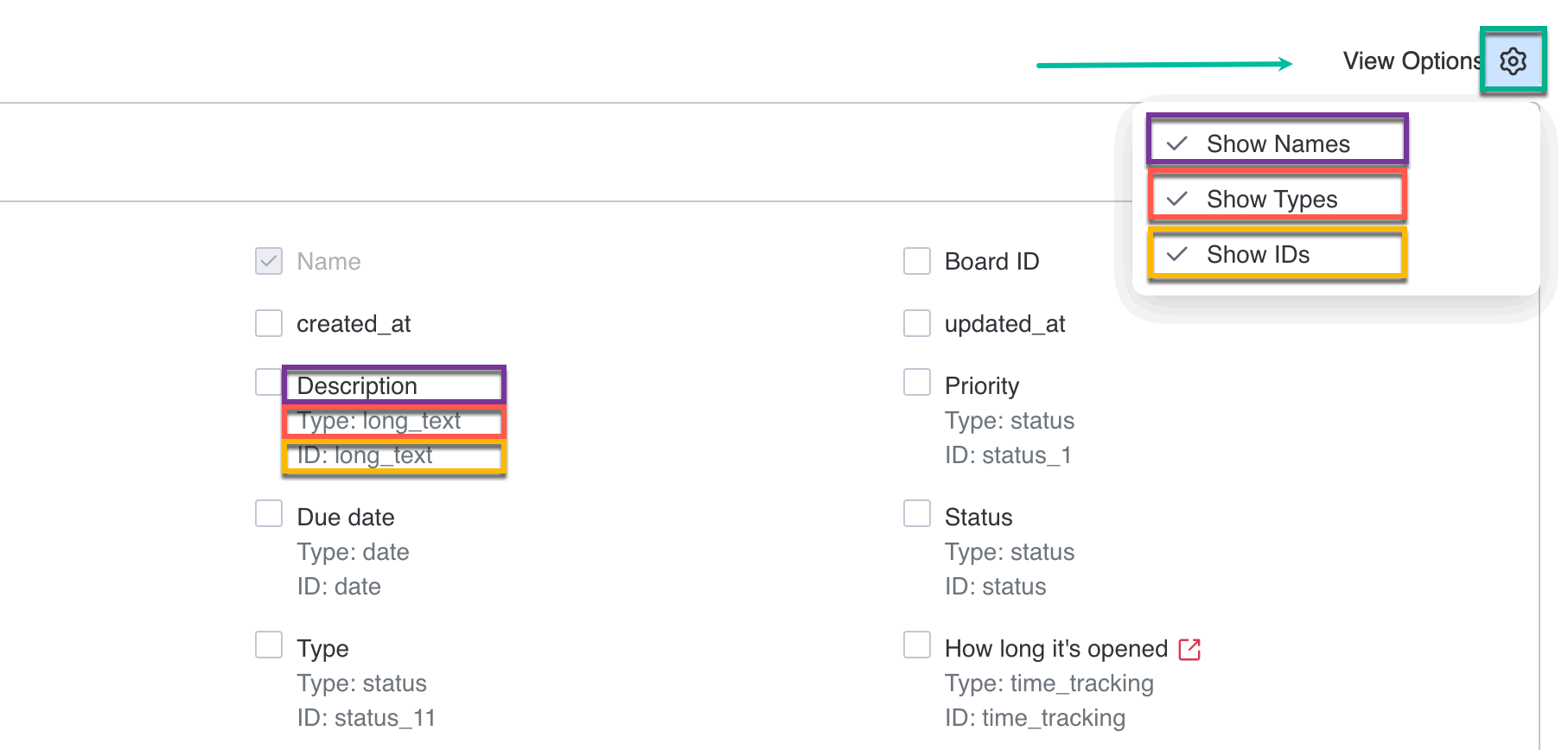Click the View Options label
This screenshot has height=750, width=1568.
pyautogui.click(x=1412, y=60)
